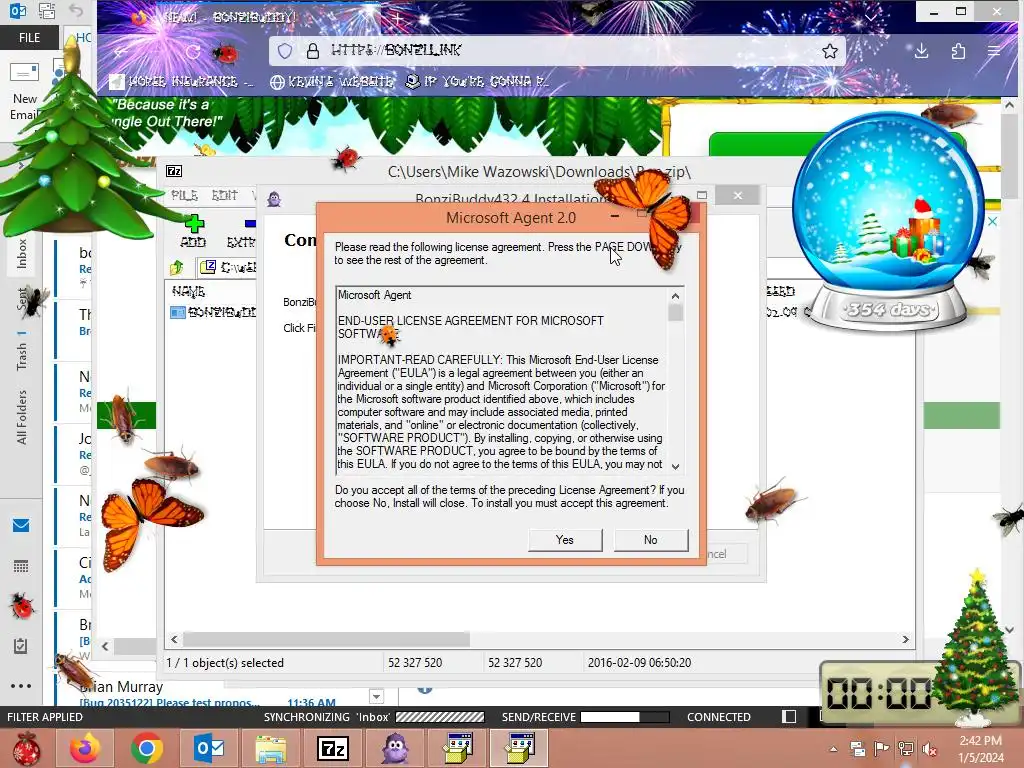This screenshot has height=768, width=1024.
Task: Open Outlook Tasks clipboard icon
Action: coord(21,646)
